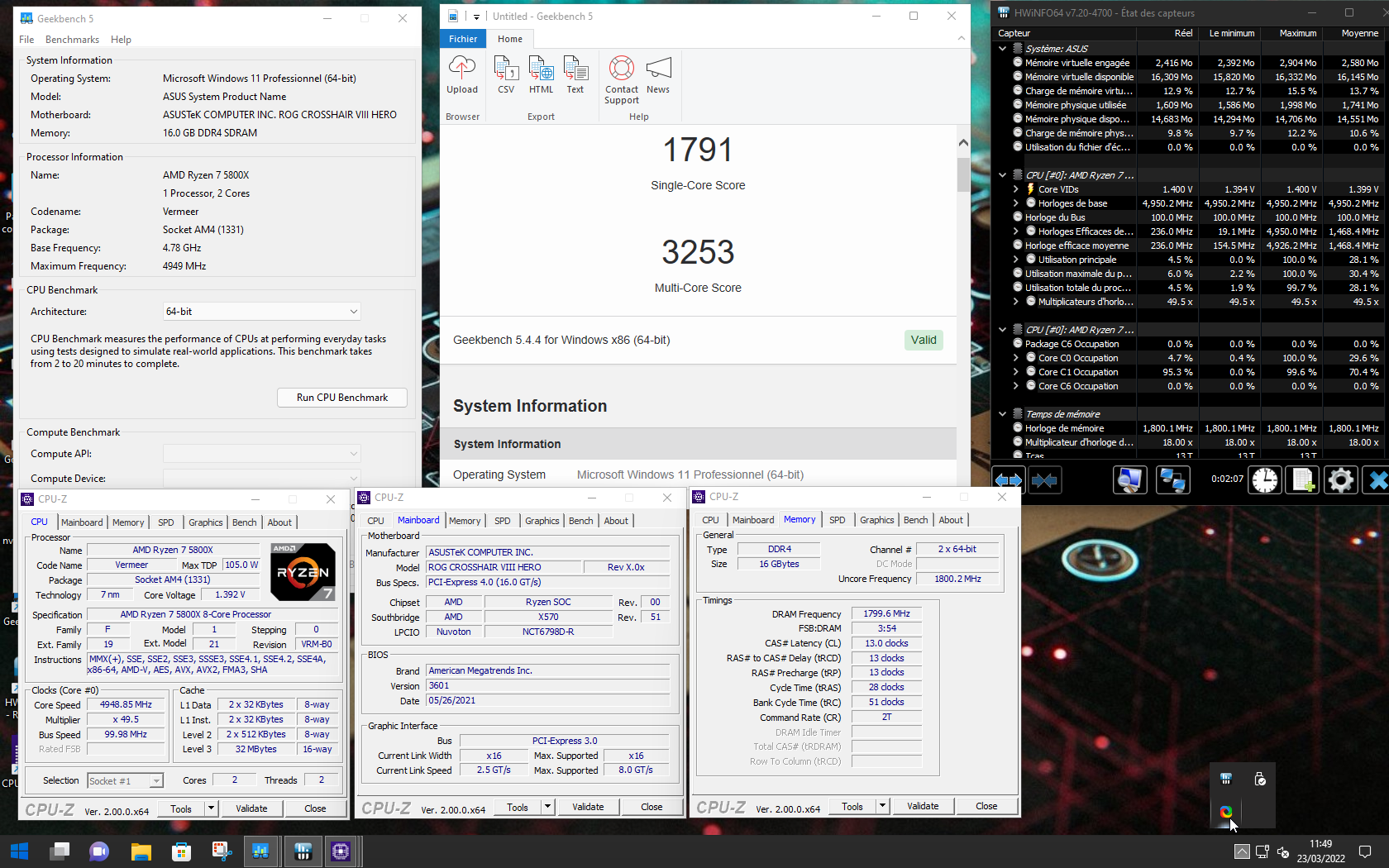
Task: Open Tools dropdown arrow in CPU-Z Mainboard window
Action: [547, 807]
